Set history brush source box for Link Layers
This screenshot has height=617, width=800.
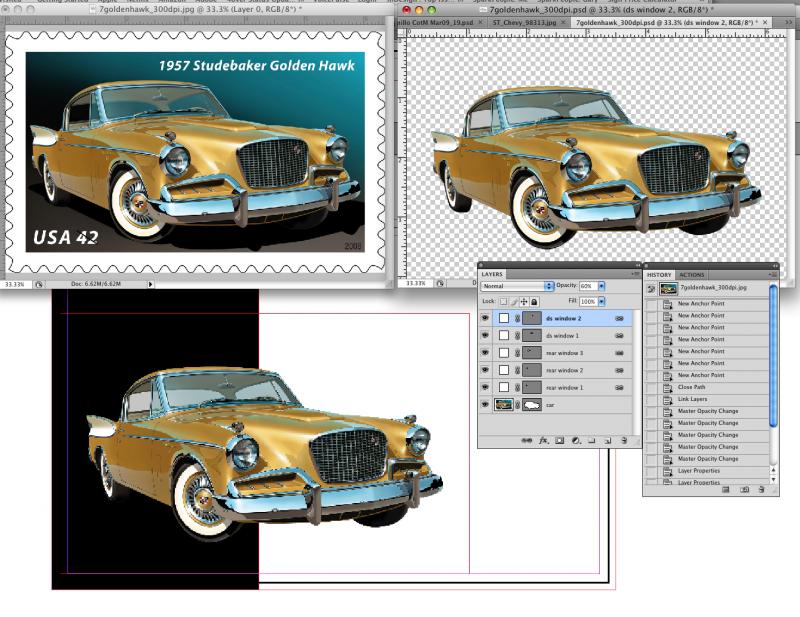tap(652, 400)
